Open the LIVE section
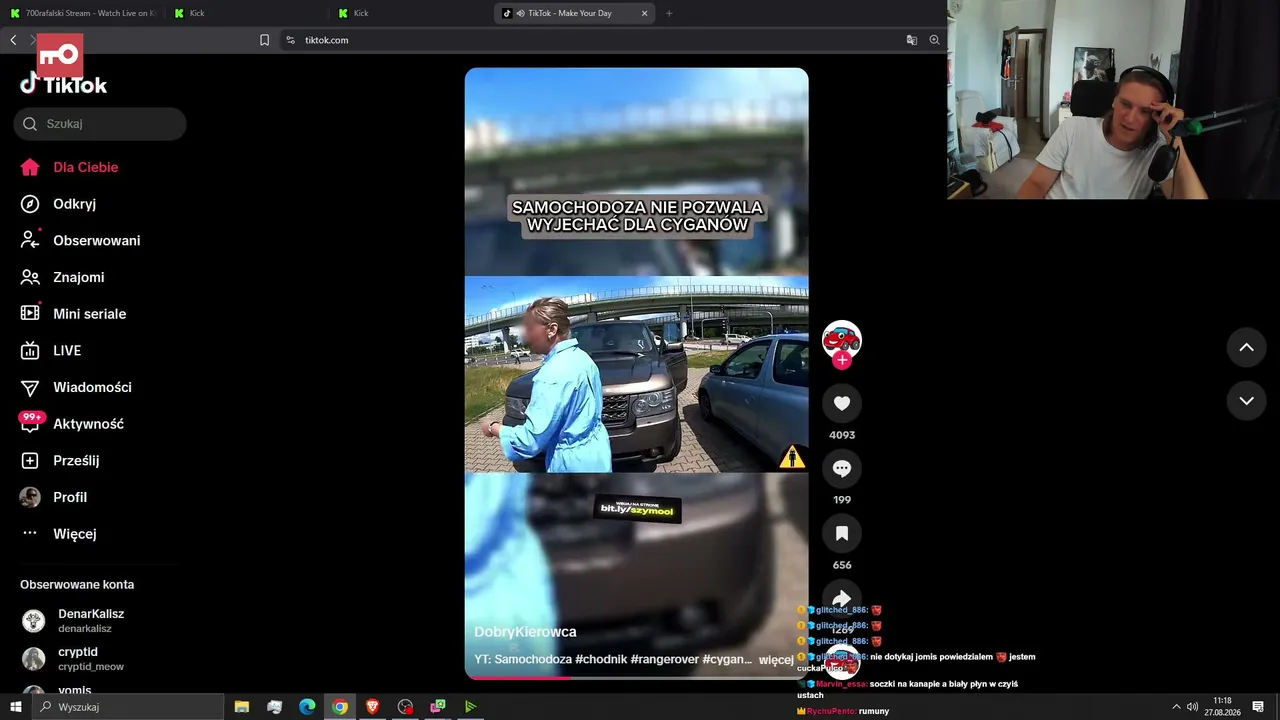The image size is (1280, 720). 51,351
